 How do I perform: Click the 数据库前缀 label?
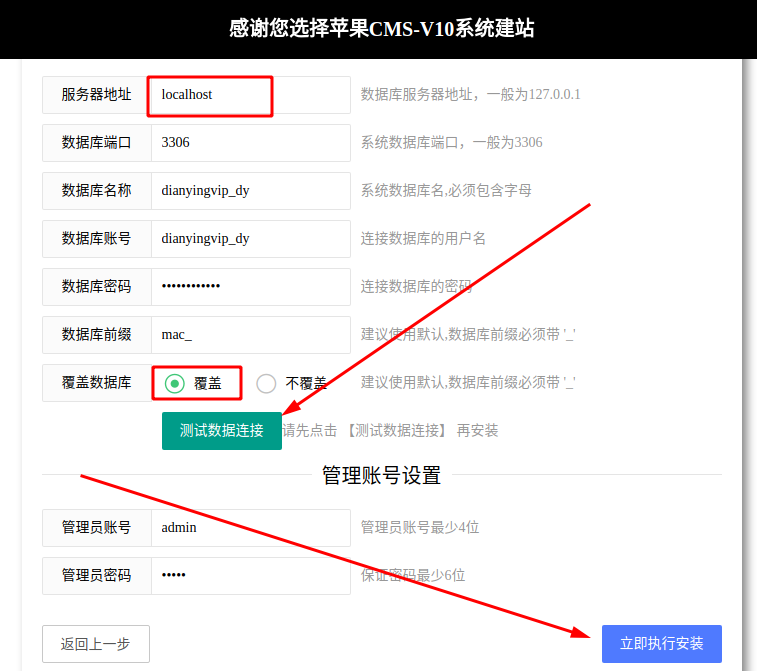click(x=97, y=335)
